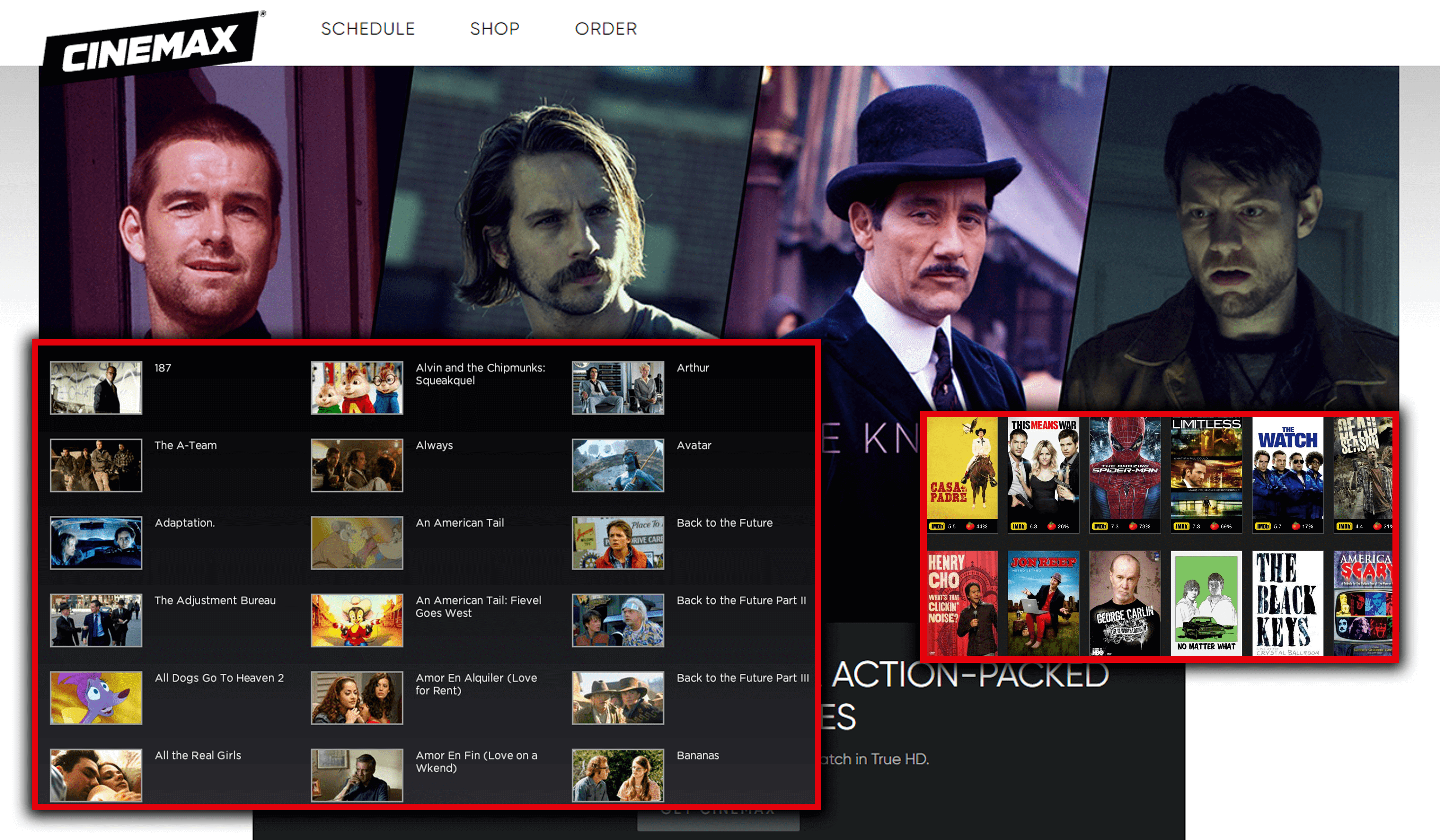The width and height of the screenshot is (1440, 840).
Task: Click IMDb badge under This Means War
Action: tap(1019, 527)
